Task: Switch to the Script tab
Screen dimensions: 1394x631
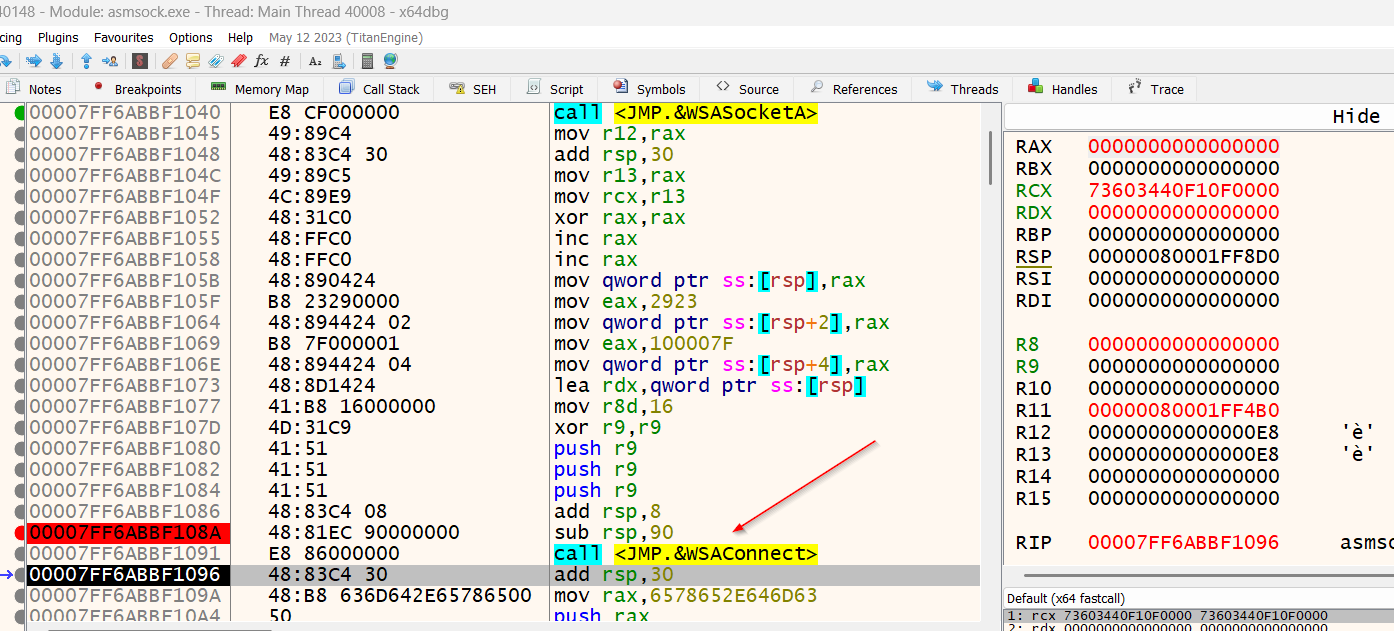Action: pos(555,89)
